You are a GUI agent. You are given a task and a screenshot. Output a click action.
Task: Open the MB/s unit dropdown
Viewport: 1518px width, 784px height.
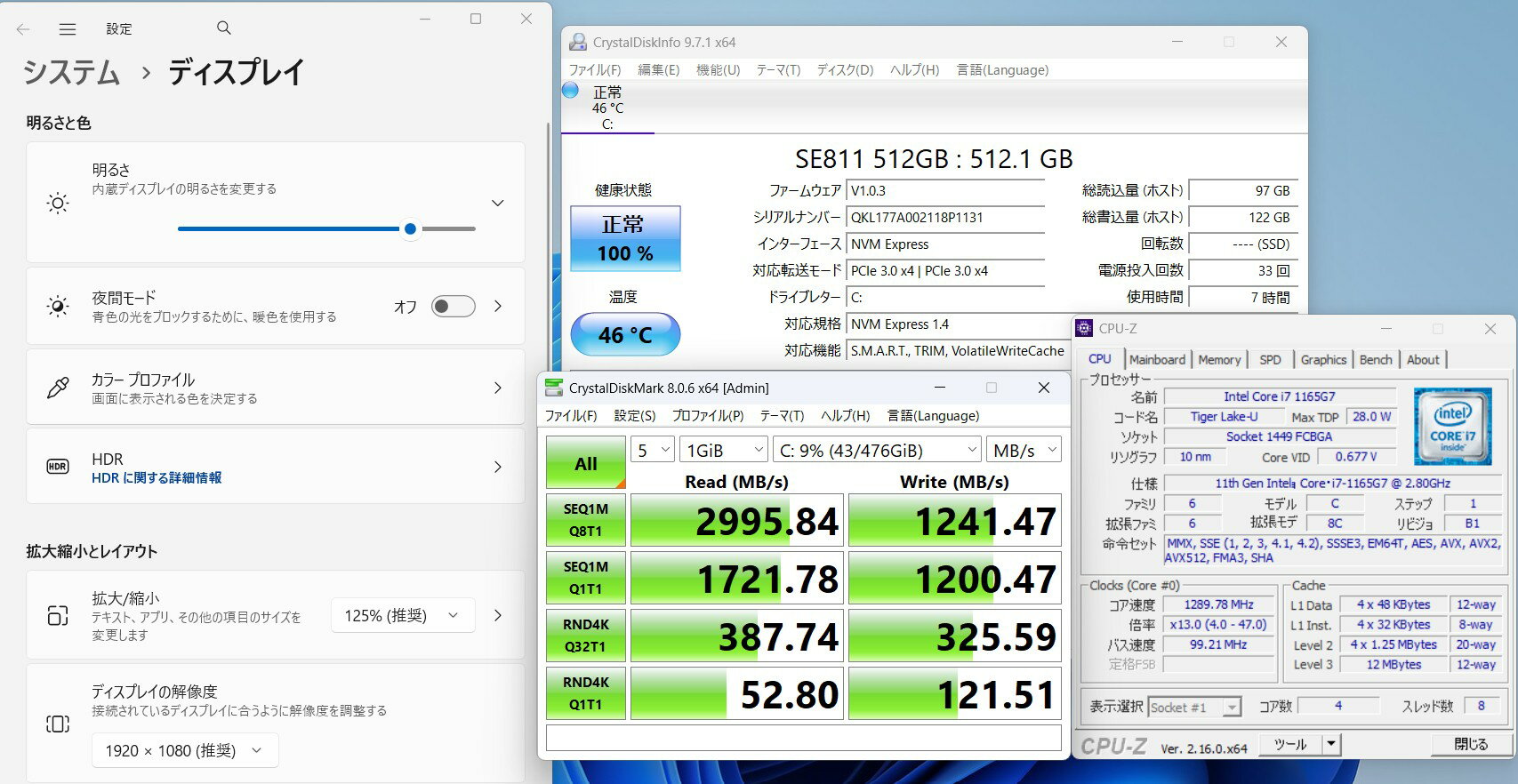click(x=1024, y=451)
